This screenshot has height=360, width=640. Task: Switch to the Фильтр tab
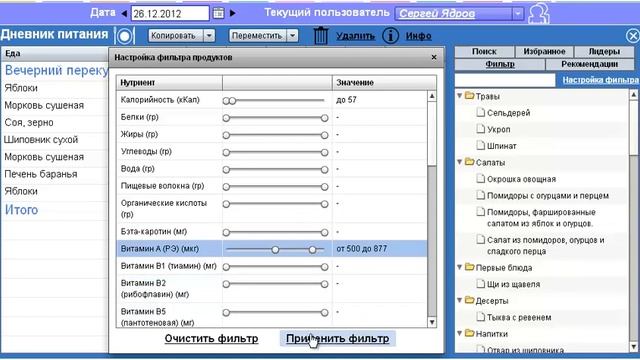coord(500,64)
